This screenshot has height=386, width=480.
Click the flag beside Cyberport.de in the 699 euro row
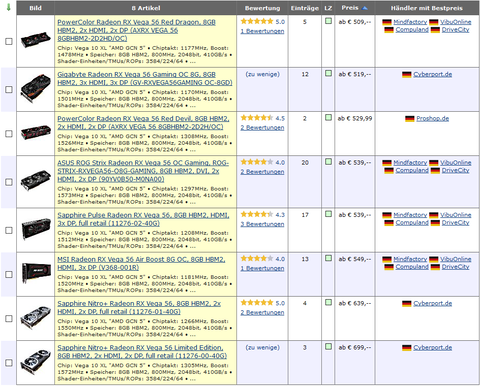tap(407, 348)
